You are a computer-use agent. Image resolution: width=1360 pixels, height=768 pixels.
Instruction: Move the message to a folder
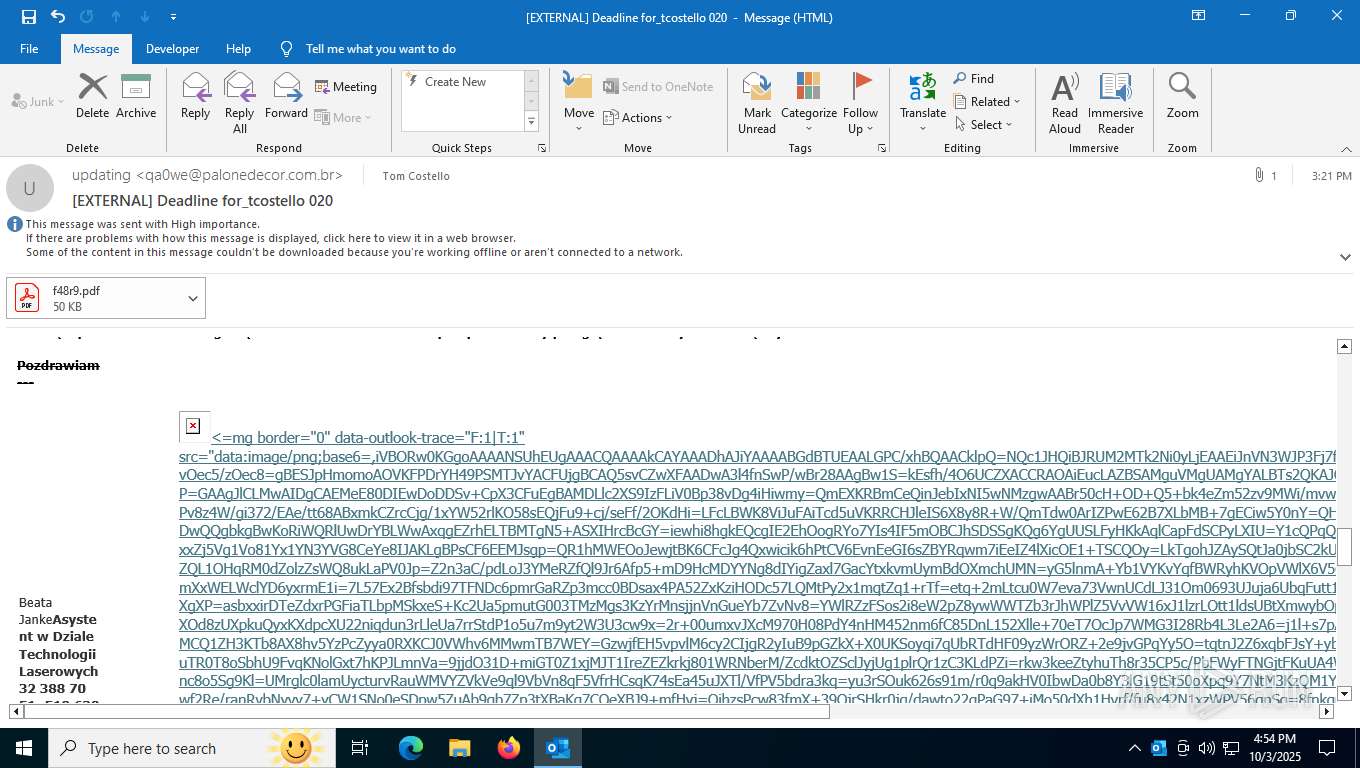click(x=579, y=102)
